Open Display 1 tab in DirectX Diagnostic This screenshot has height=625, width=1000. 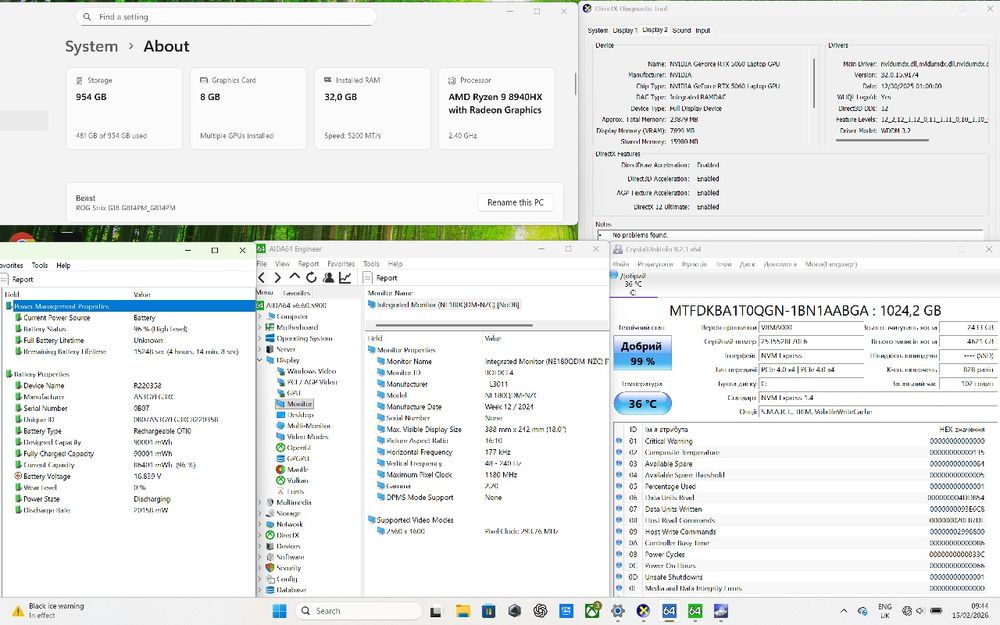pos(624,30)
